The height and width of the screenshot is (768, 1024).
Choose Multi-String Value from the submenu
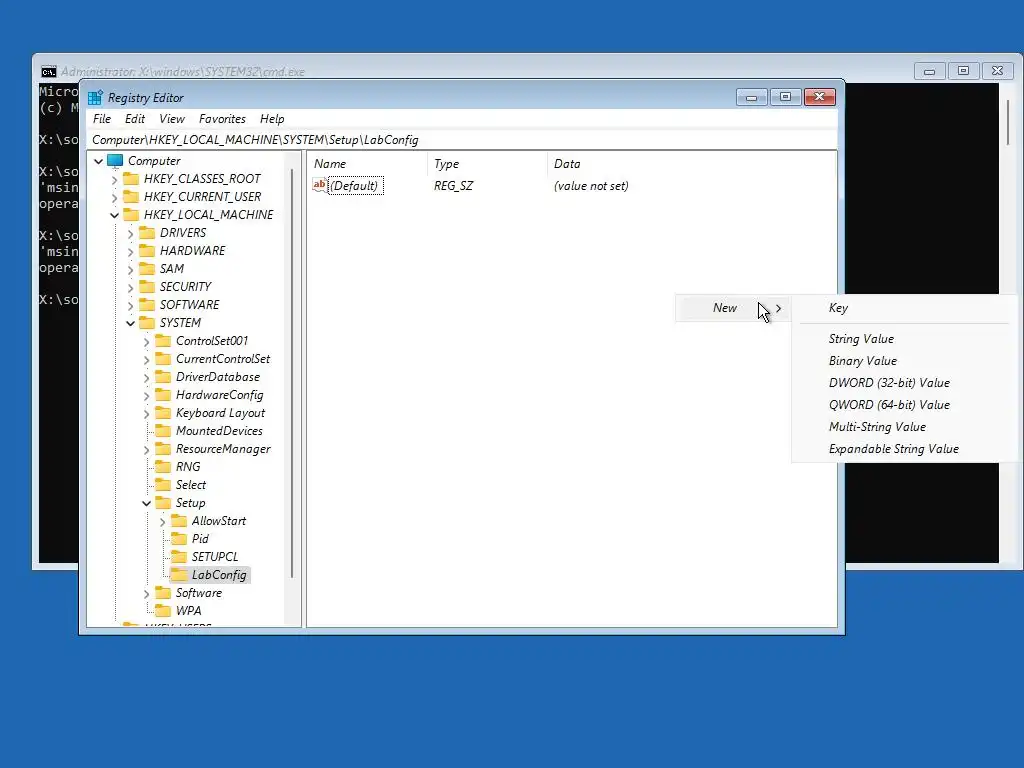(x=904, y=426)
